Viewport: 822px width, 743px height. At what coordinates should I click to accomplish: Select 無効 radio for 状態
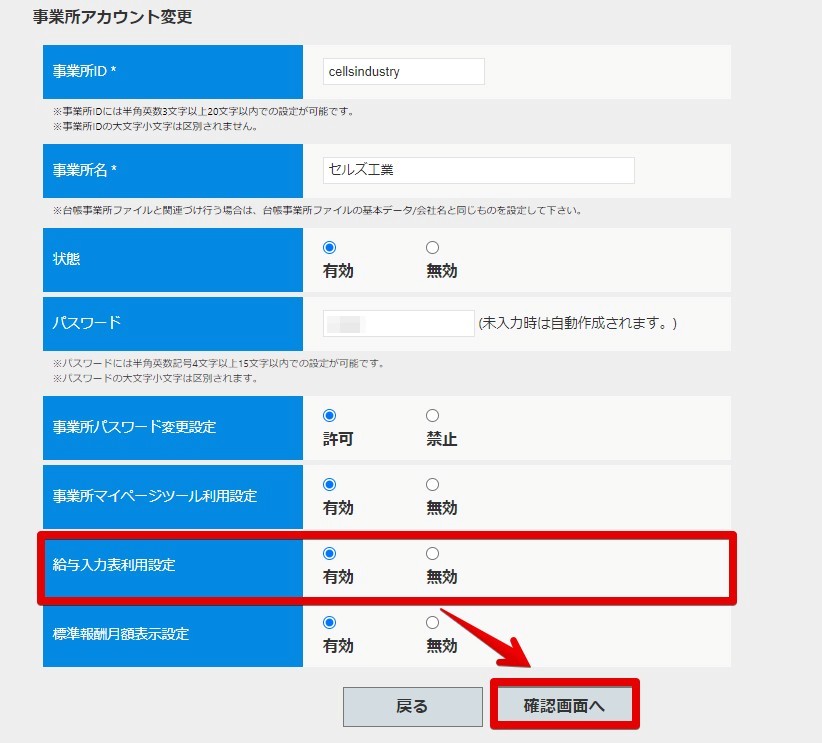point(432,247)
